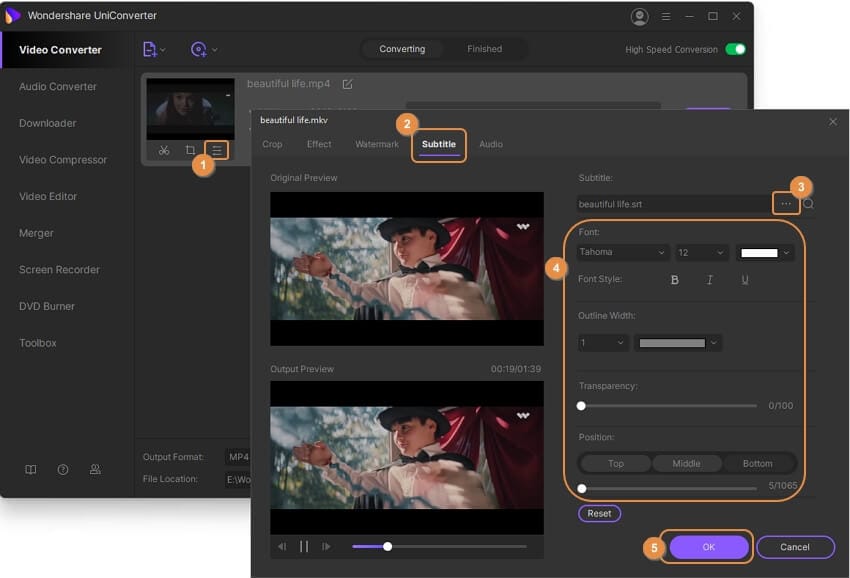Click the preview playback progress slider
This screenshot has height=578, width=850.
pos(439,547)
